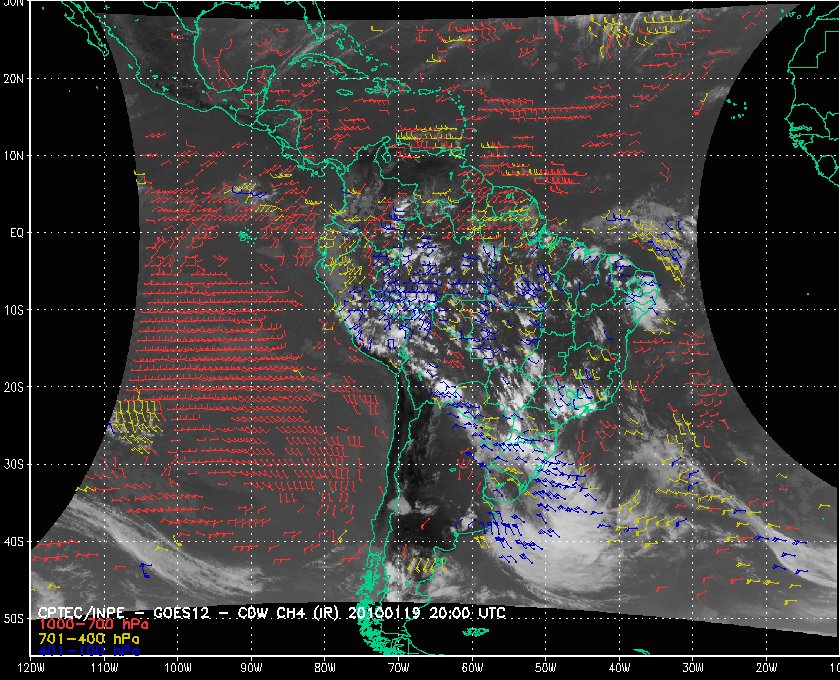
Task: Click the 30W longitude label
Action: click(693, 668)
